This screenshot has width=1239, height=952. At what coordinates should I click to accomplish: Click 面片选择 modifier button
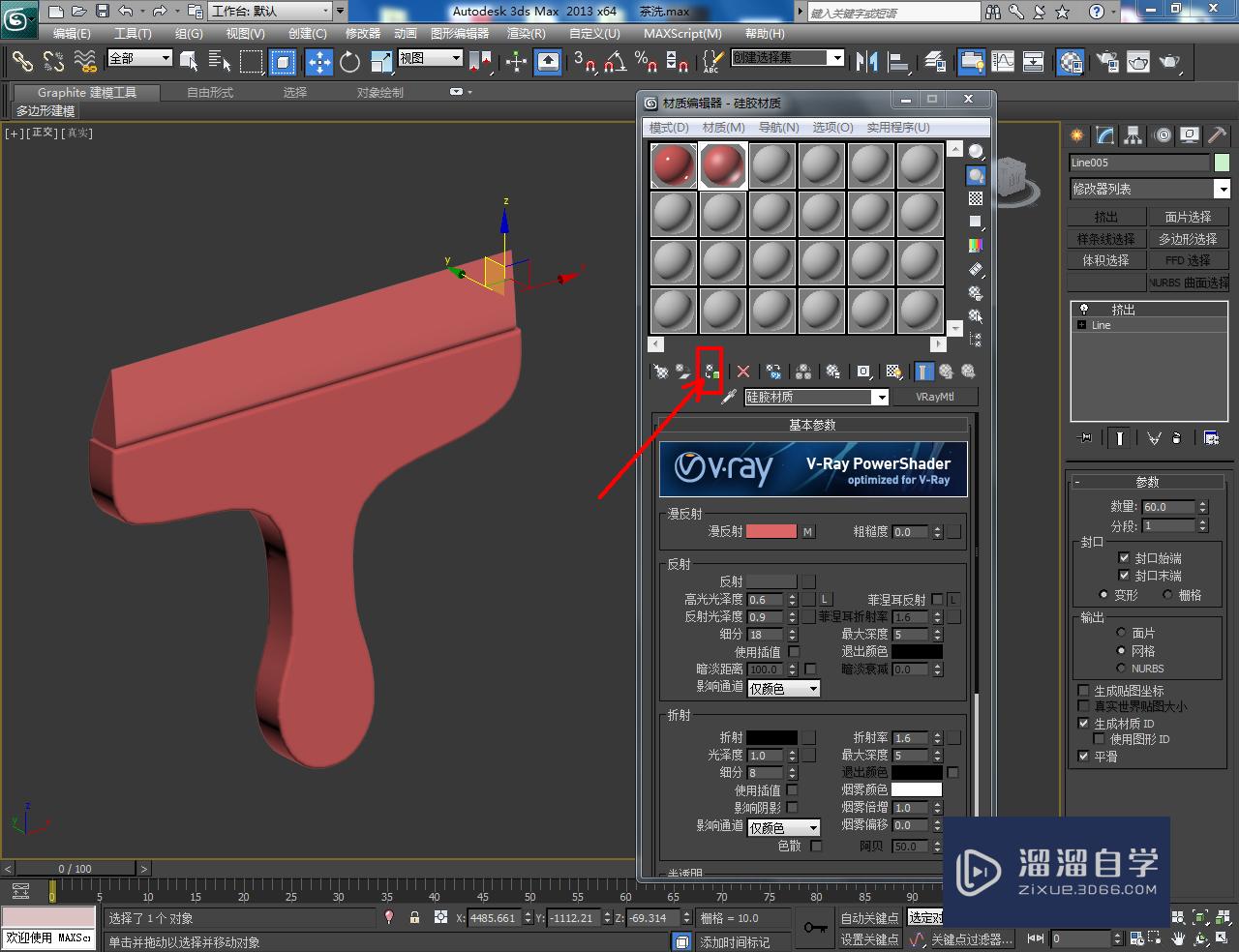[x=1188, y=217]
